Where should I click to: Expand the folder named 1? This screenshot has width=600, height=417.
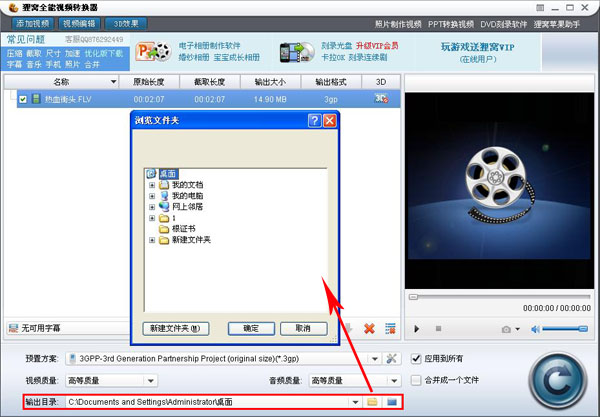152,218
